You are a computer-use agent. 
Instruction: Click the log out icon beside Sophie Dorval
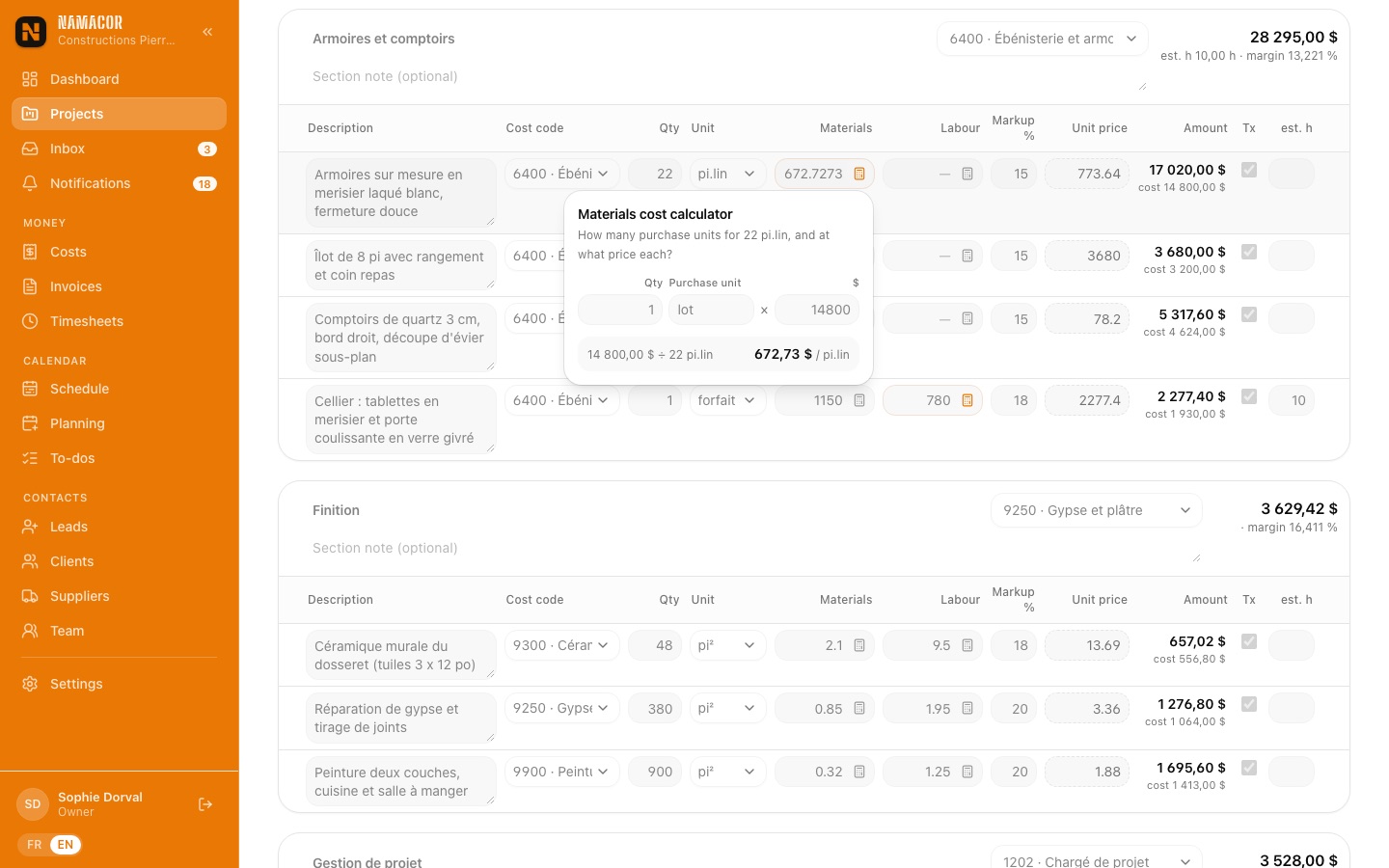205,804
